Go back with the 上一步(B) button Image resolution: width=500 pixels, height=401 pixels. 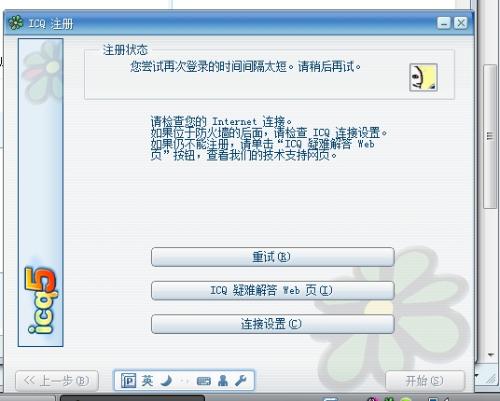(x=57, y=381)
